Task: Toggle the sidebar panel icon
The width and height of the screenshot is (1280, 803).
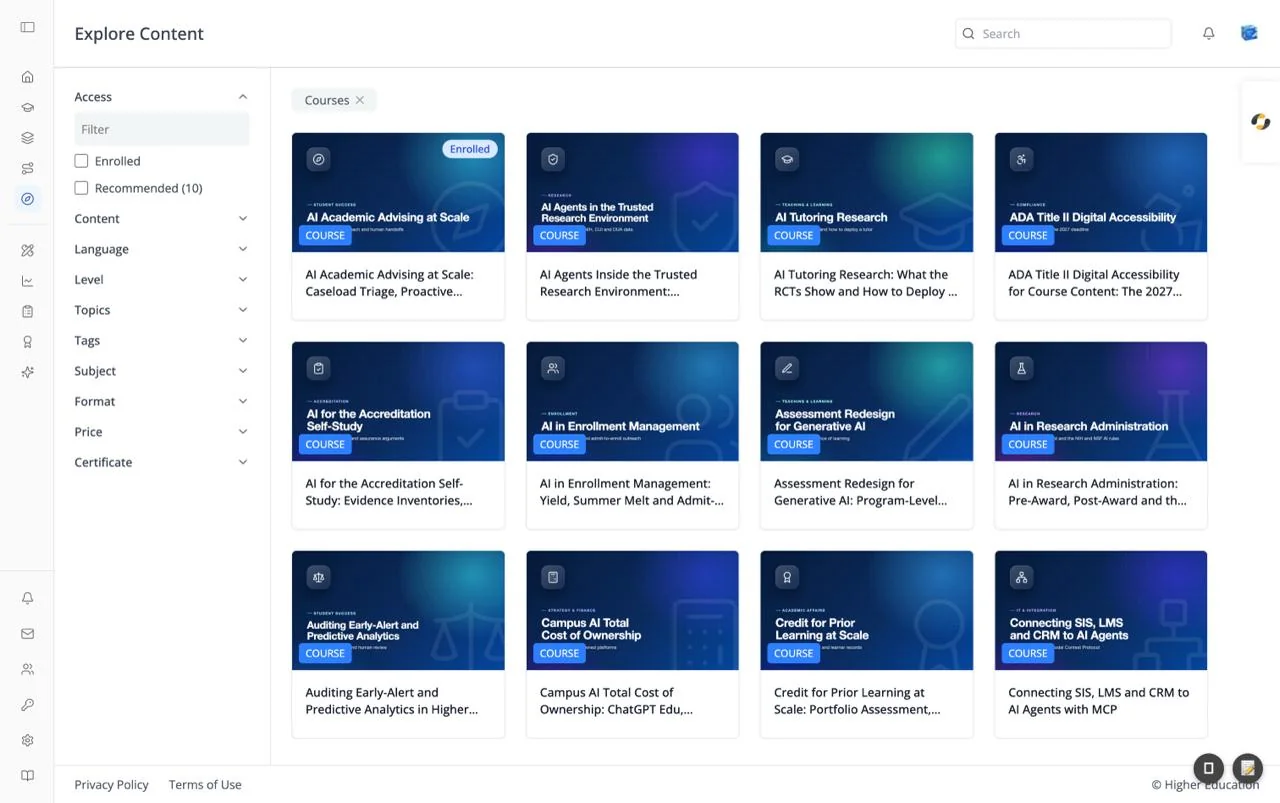Action: [27, 27]
